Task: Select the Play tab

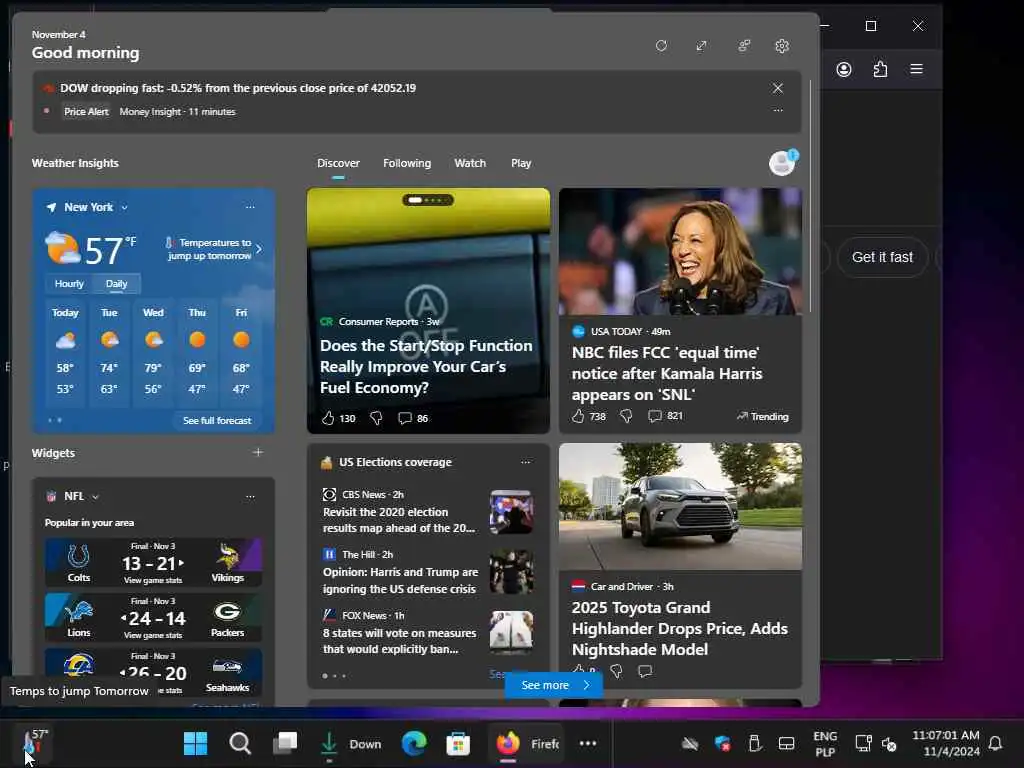Action: point(521,163)
